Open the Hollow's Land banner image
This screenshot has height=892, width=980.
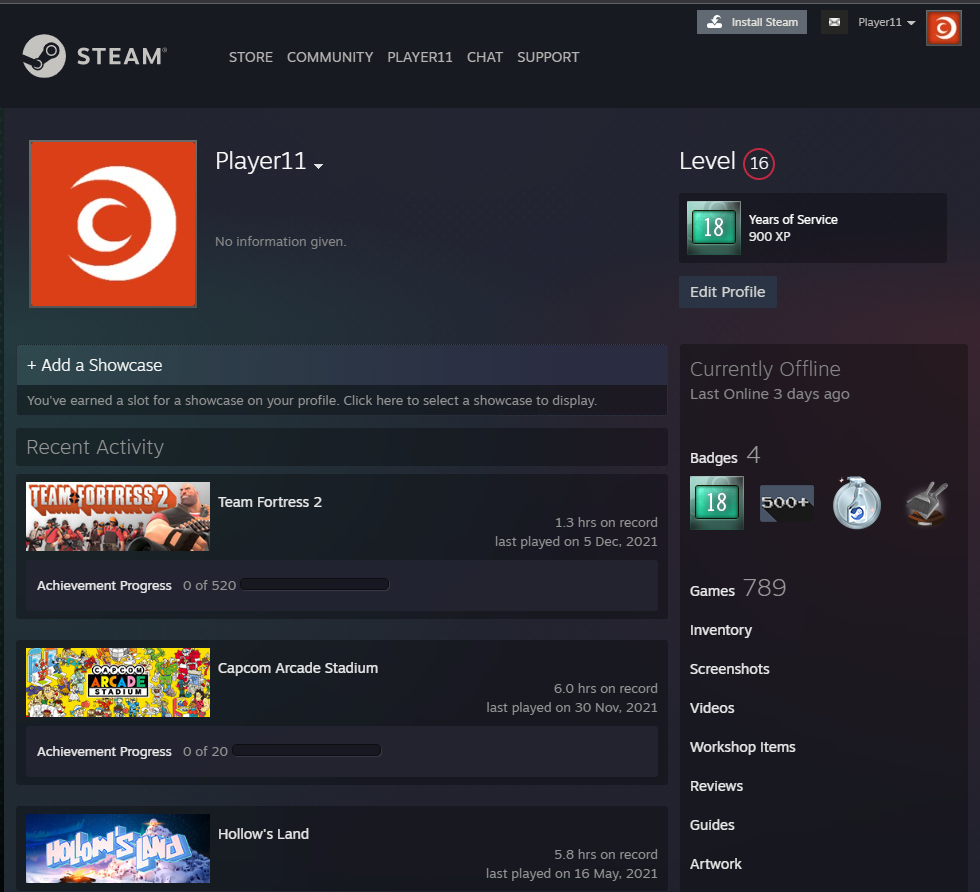coord(118,848)
